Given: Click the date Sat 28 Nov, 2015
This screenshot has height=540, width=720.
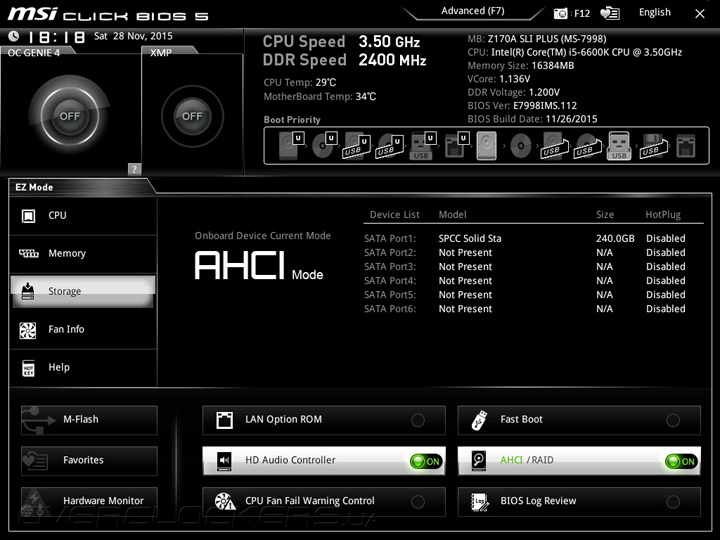Looking at the screenshot, I should coord(133,36).
